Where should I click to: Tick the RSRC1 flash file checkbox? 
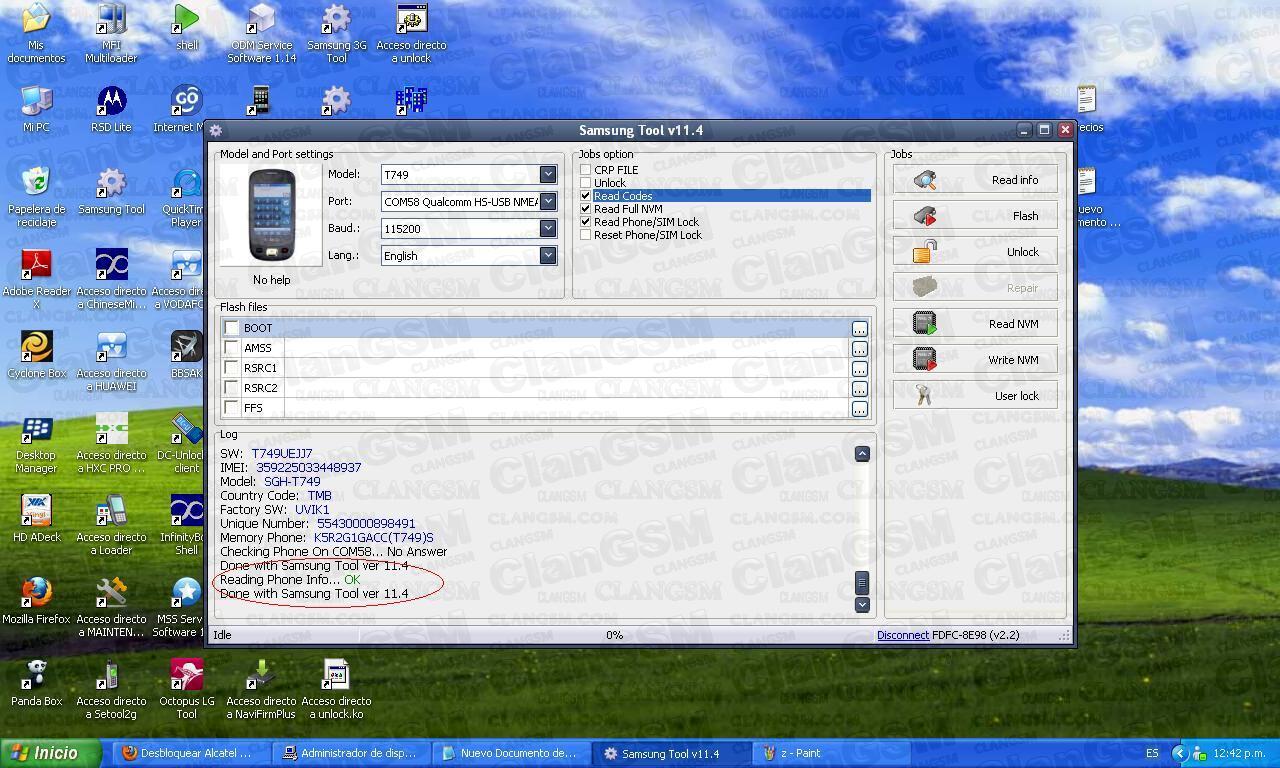pos(232,368)
